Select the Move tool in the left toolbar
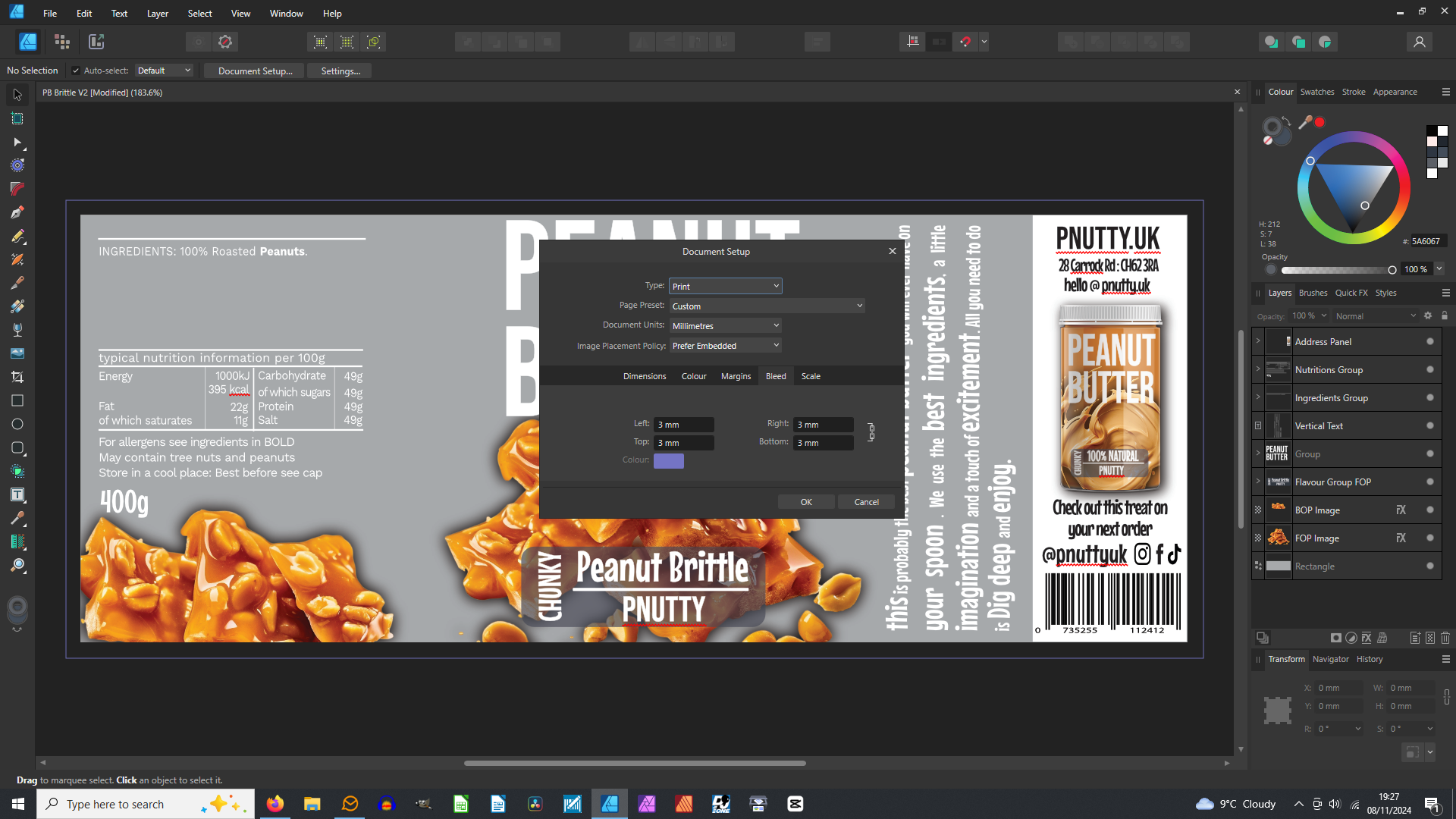1456x819 pixels. (17, 95)
